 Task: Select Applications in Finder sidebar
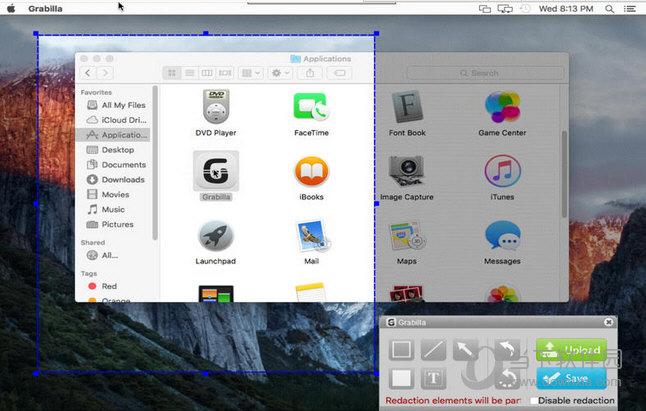[113, 135]
